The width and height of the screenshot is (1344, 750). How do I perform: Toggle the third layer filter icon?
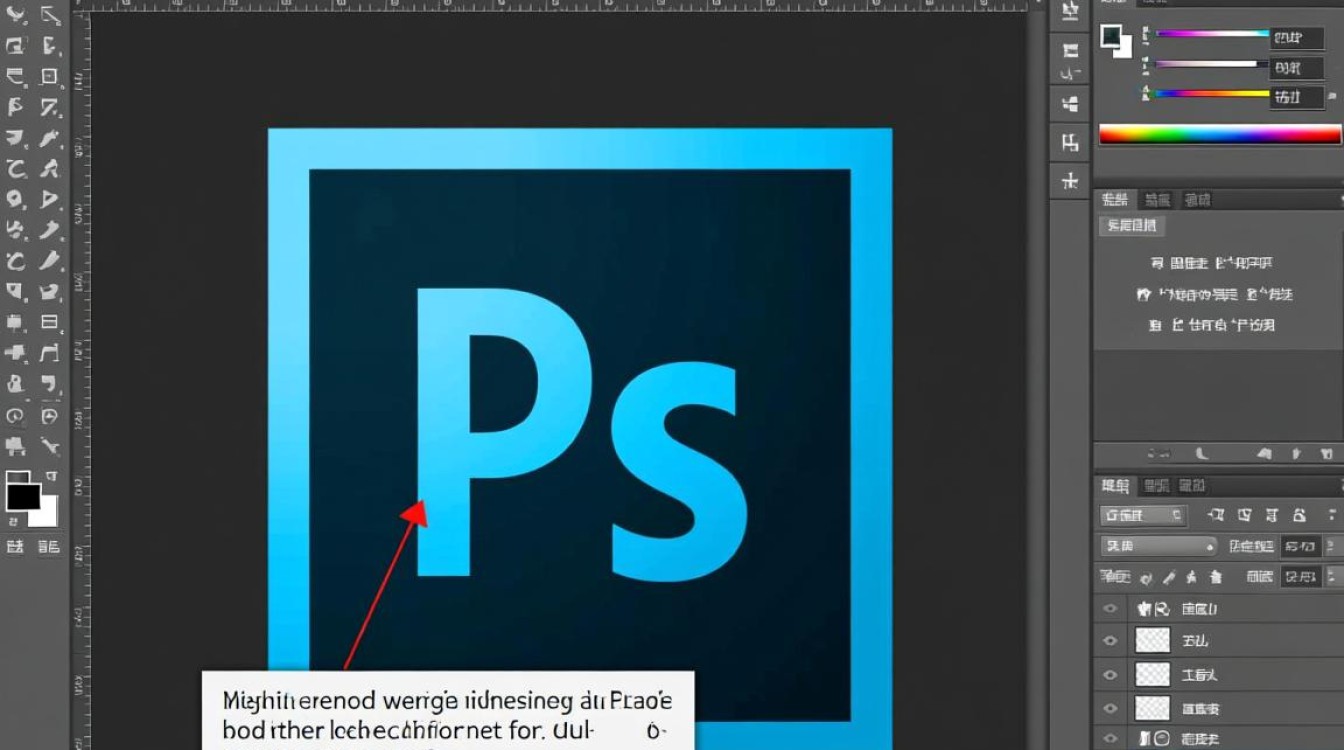click(1272, 516)
